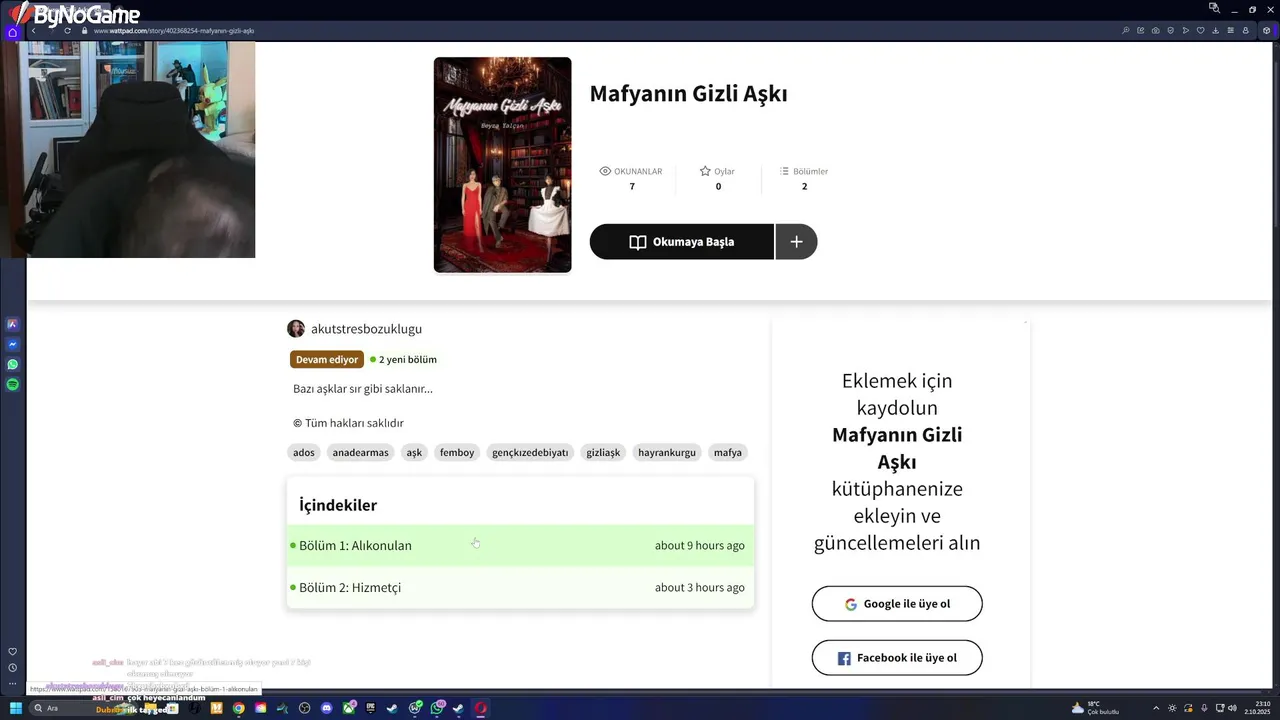Click the book cover image
Screen dimensions: 1280x720
(x=502, y=165)
